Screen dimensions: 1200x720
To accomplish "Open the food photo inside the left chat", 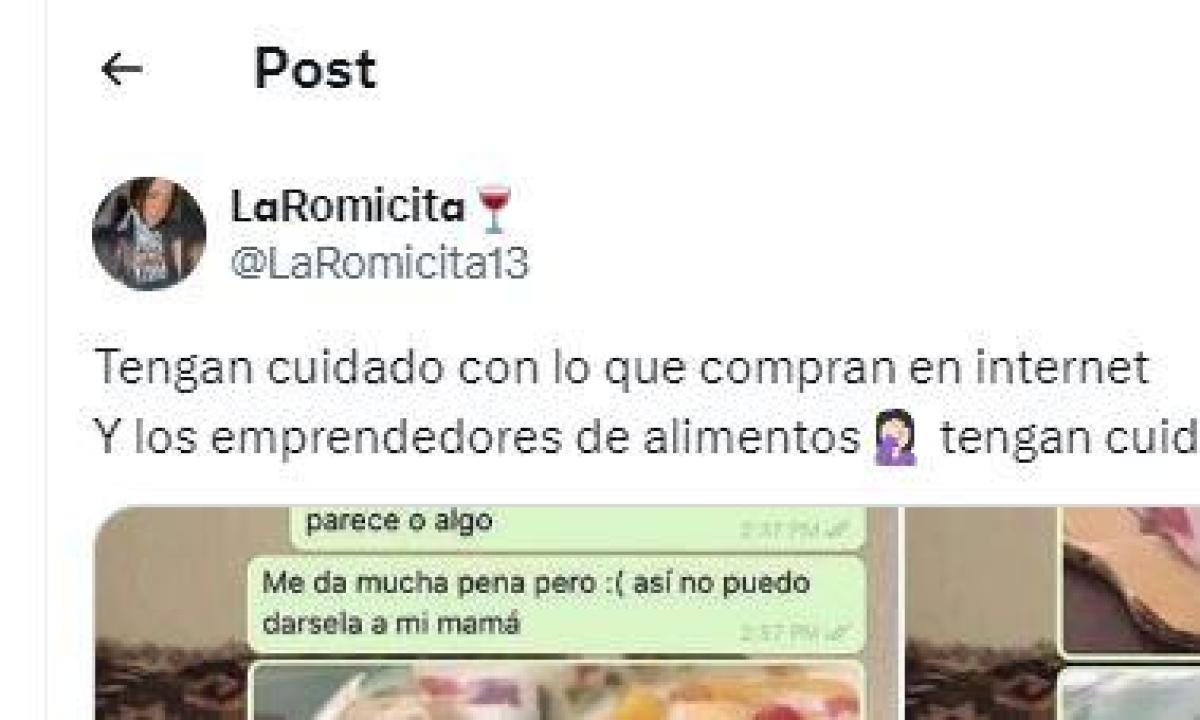I will pos(555,691).
